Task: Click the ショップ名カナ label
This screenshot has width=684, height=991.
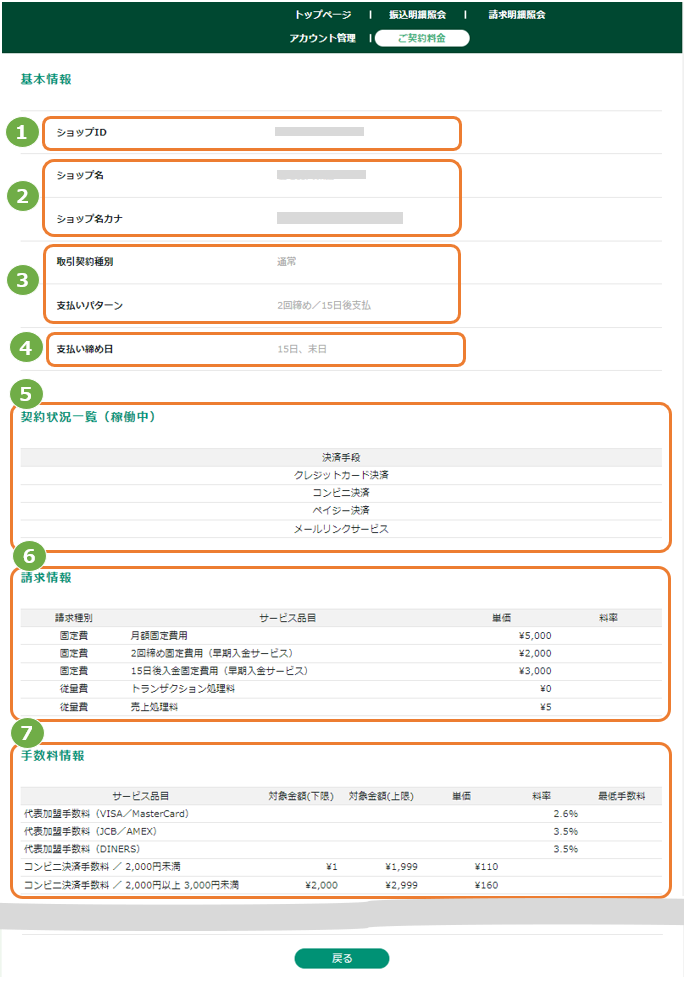Action: pos(90,219)
